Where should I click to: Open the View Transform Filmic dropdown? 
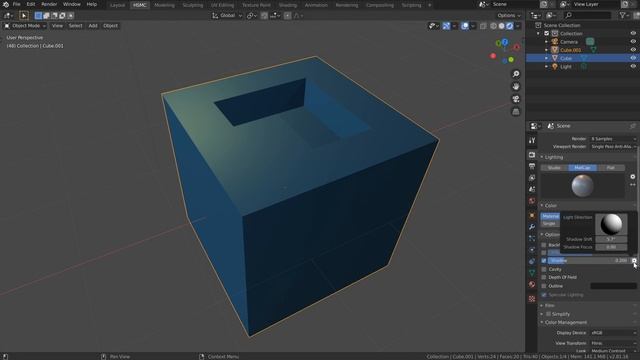coord(613,343)
